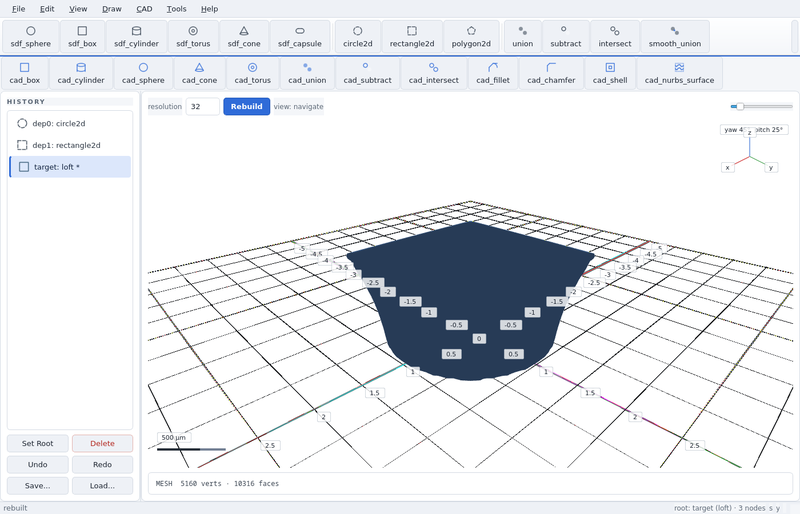
Task: Adjust the viewport slider handle
Action: click(x=740, y=107)
